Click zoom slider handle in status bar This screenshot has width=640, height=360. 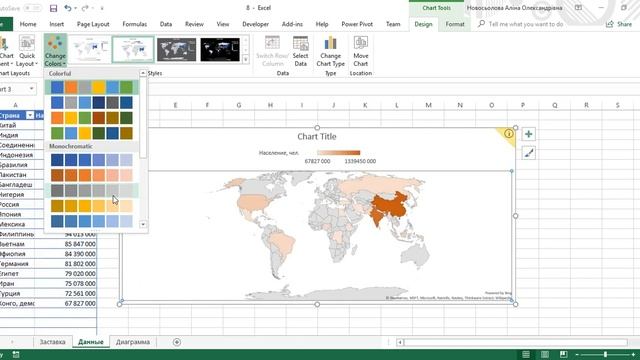click(x=606, y=354)
